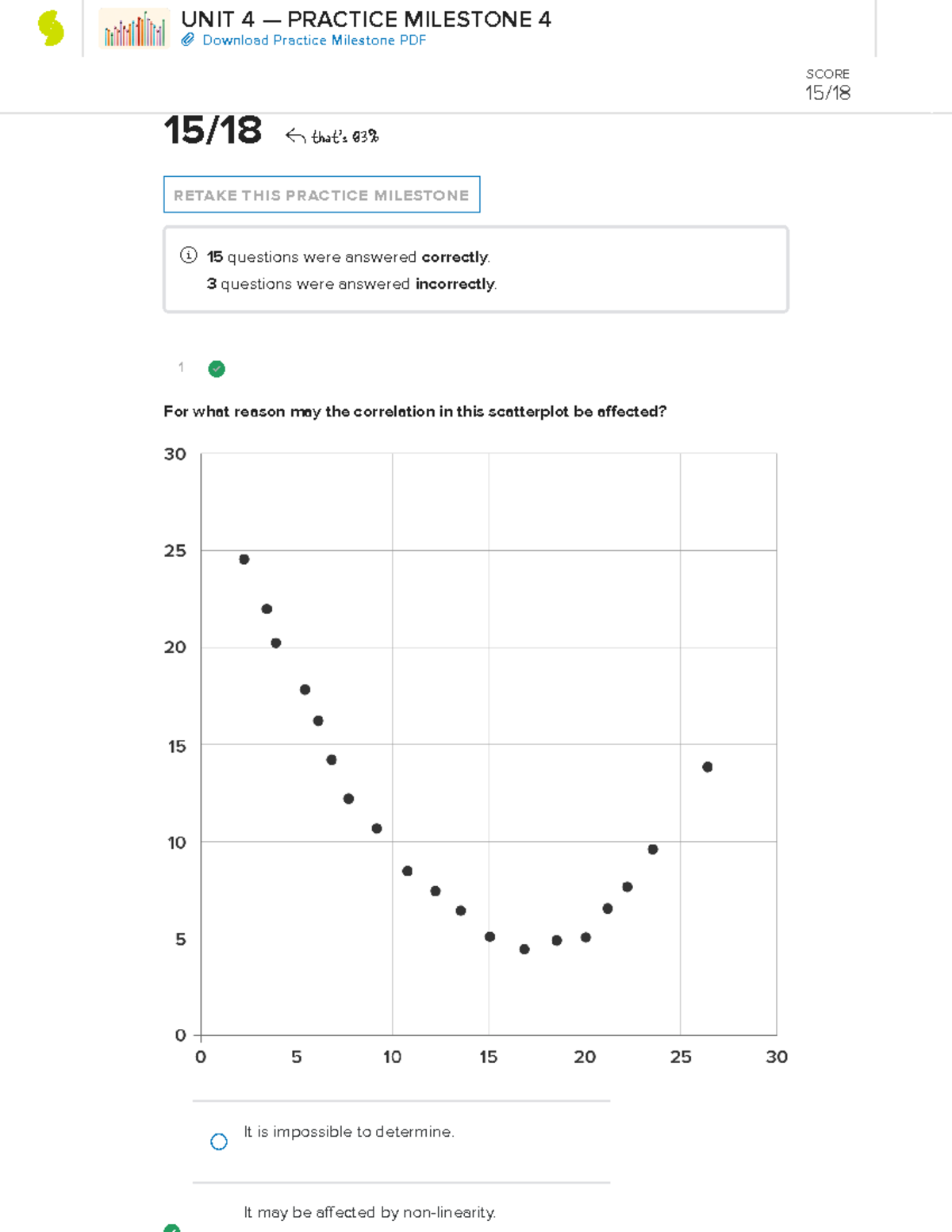Click the green check on the non-linearity answer
The height and width of the screenshot is (1232, 952).
coord(171,1227)
